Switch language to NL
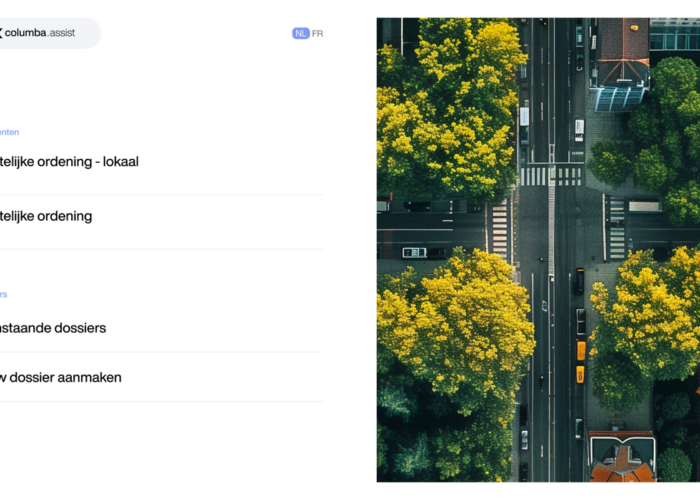 point(300,33)
